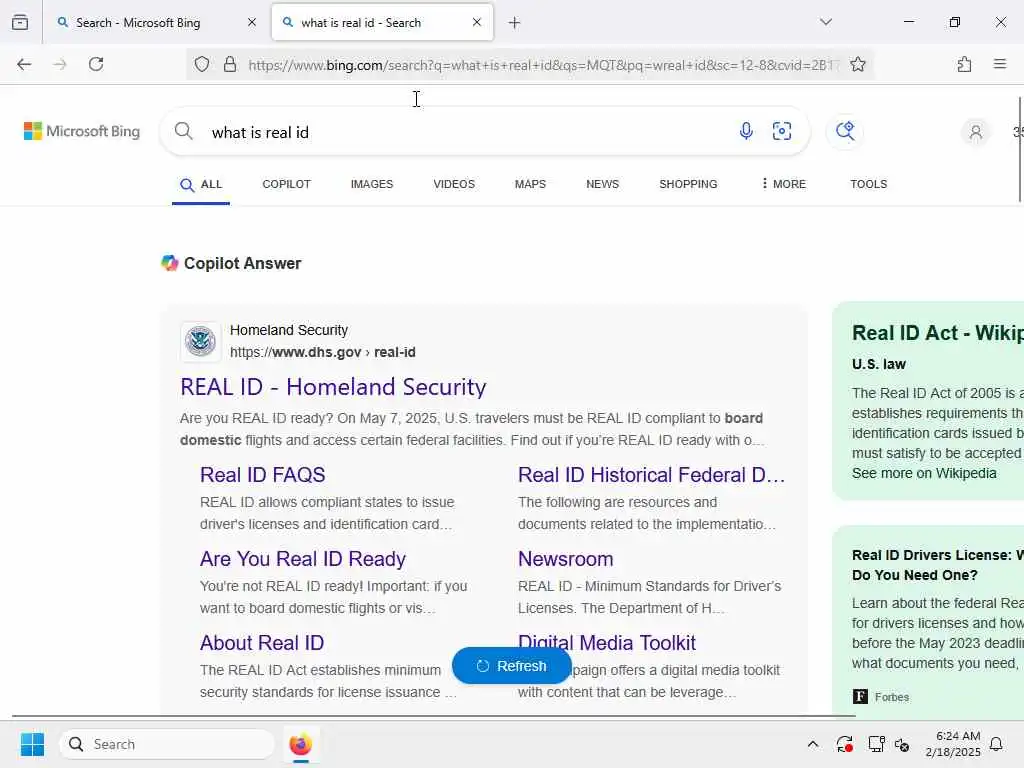Viewport: 1024px width, 768px height.
Task: Click See more on Wikipedia
Action: 924,473
